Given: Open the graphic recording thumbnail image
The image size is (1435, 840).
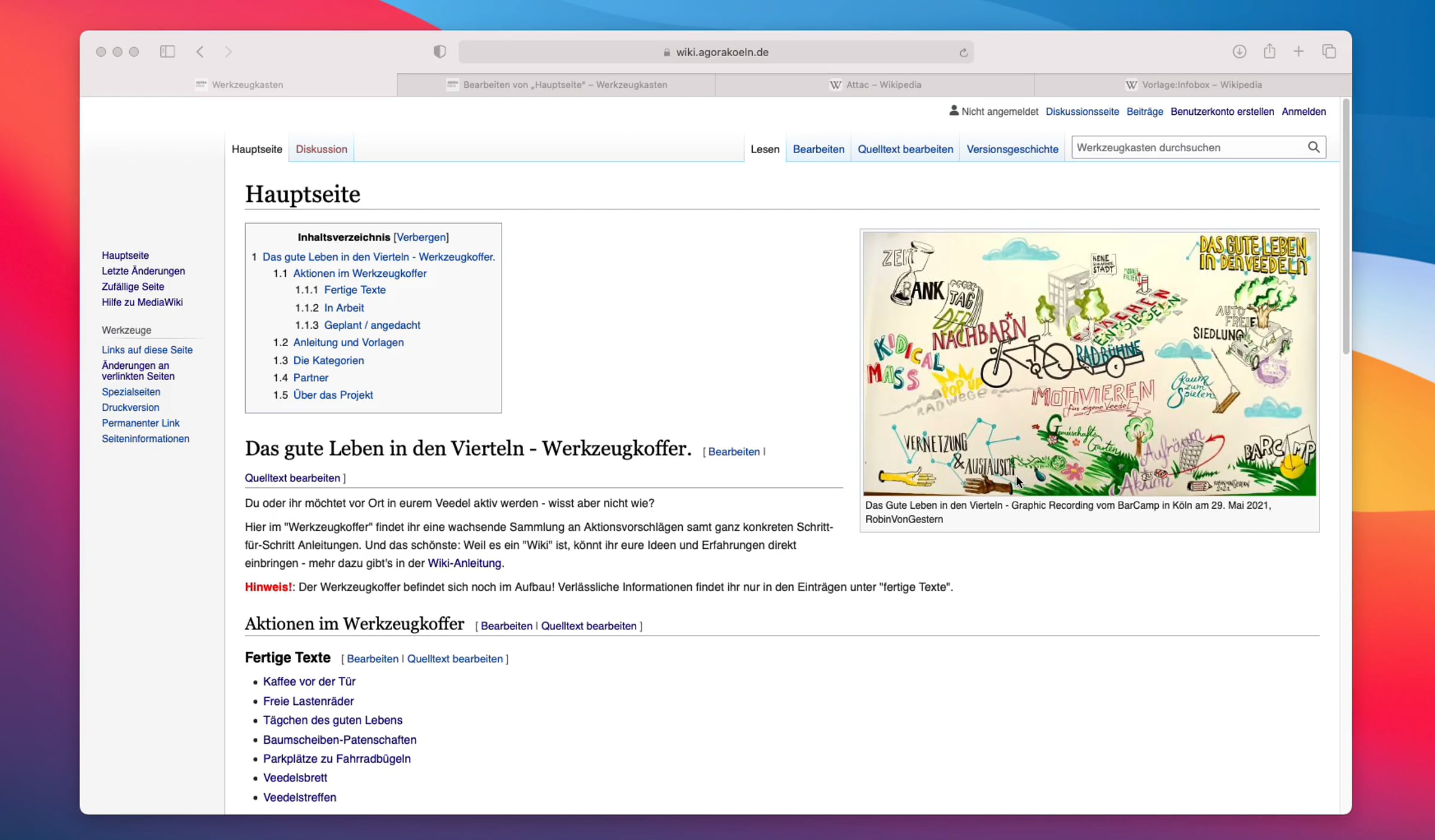Looking at the screenshot, I should (1089, 364).
